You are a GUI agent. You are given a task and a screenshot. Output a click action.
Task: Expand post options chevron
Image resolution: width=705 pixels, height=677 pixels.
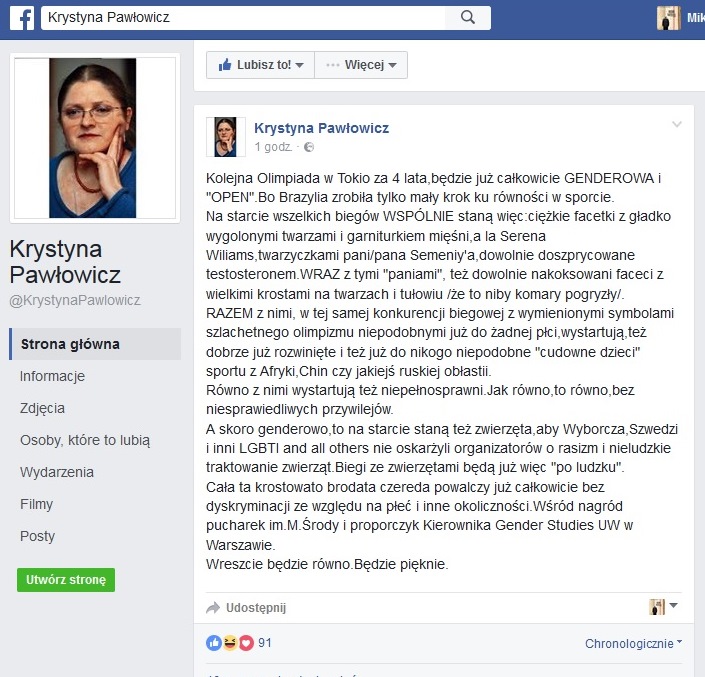point(677,125)
